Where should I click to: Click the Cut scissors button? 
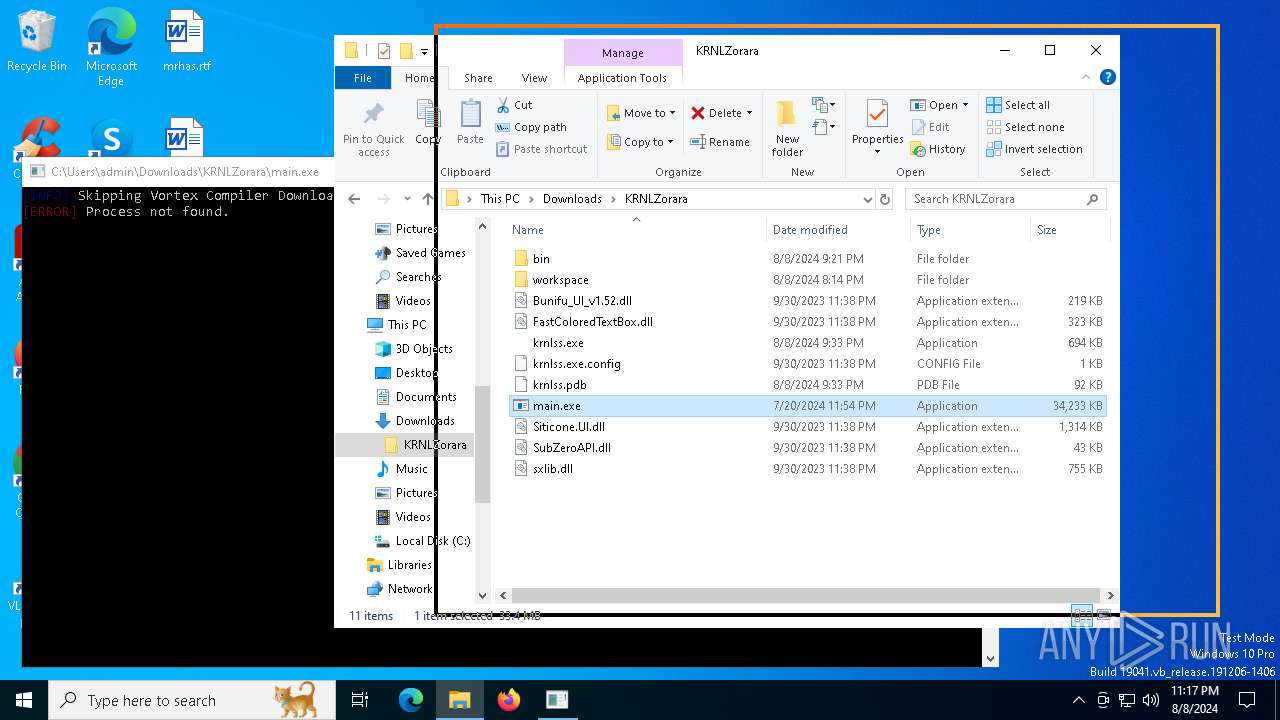click(x=515, y=105)
